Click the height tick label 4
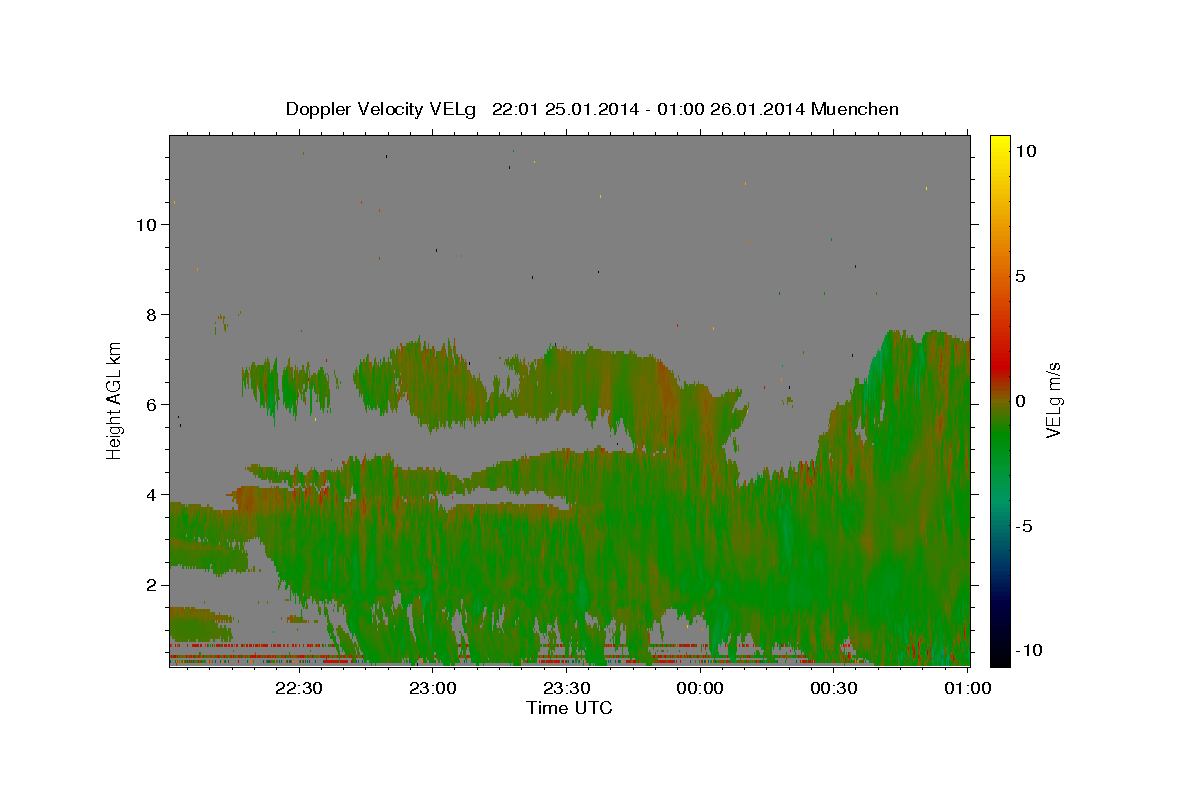 coord(153,495)
